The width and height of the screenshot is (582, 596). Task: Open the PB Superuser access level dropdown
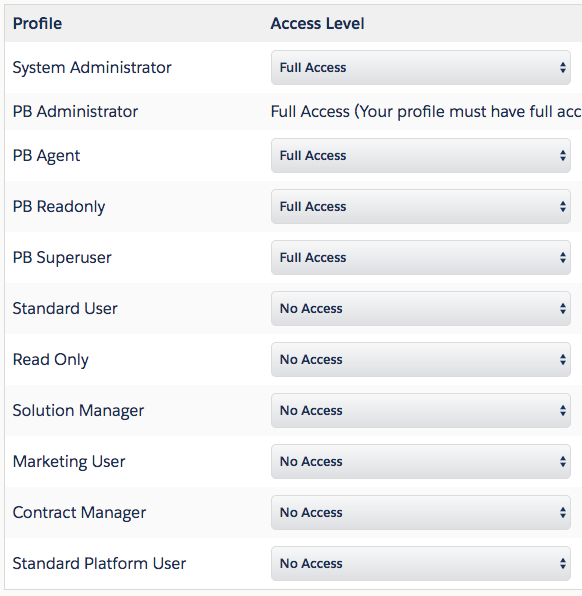420,257
